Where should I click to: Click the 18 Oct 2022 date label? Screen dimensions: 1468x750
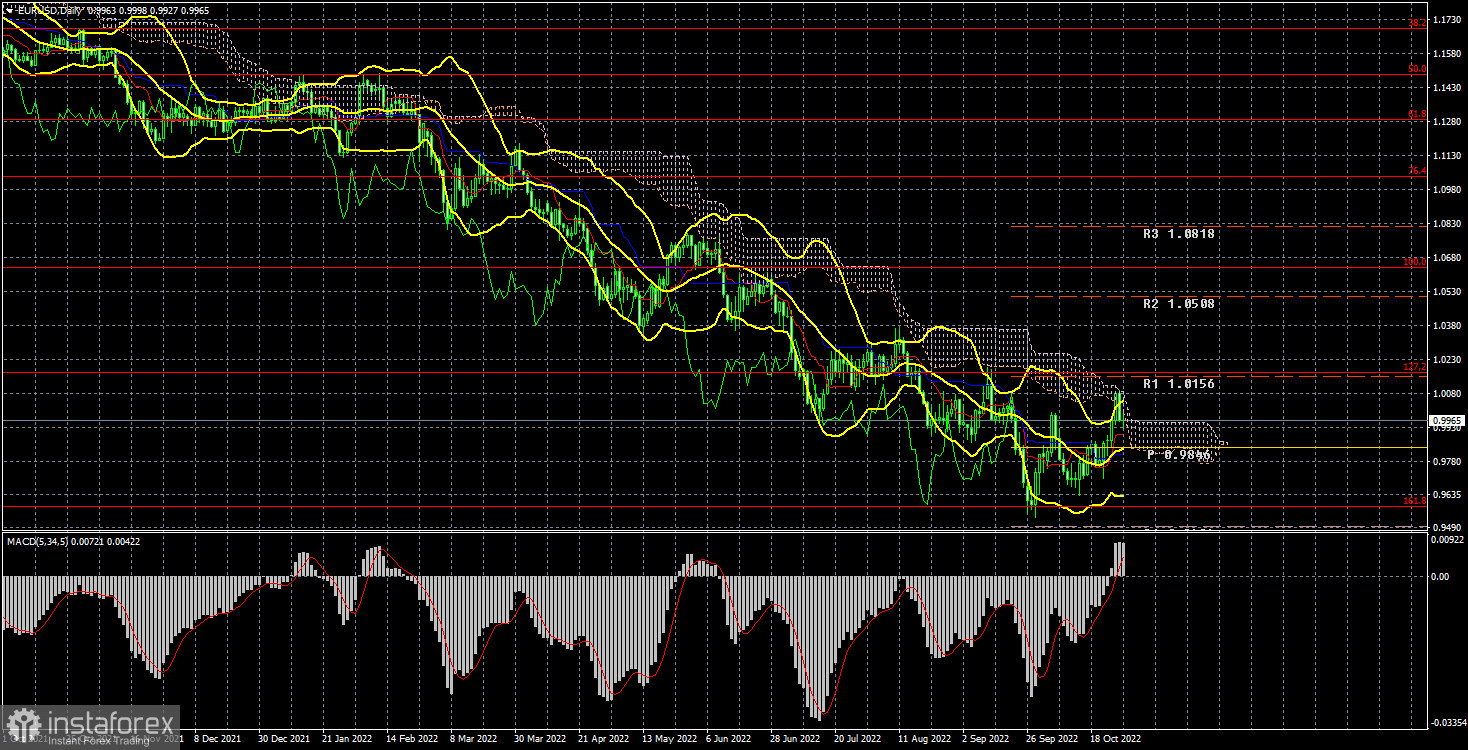[1116, 739]
